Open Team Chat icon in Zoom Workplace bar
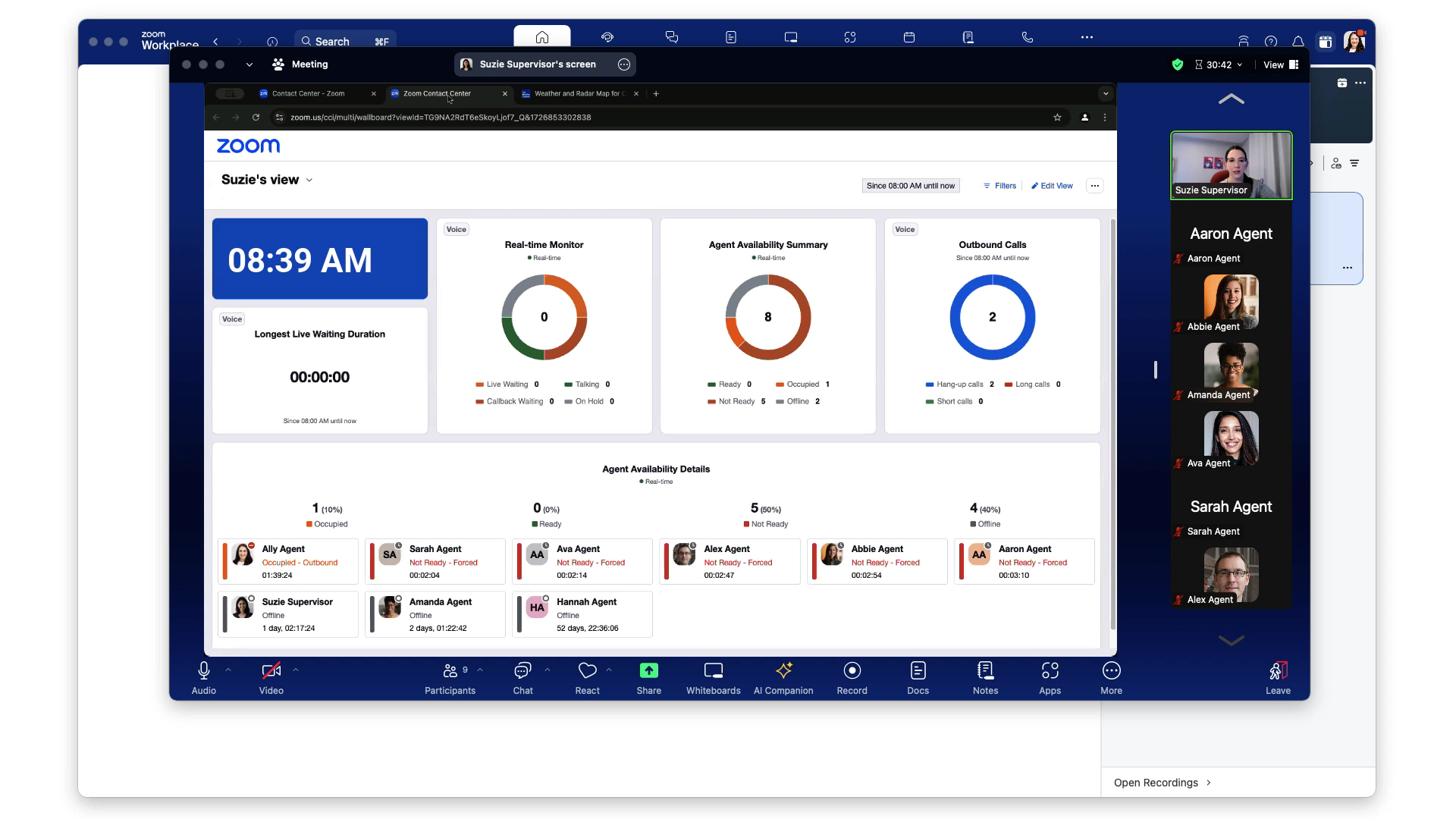The image size is (1456, 819). pyautogui.click(x=672, y=36)
